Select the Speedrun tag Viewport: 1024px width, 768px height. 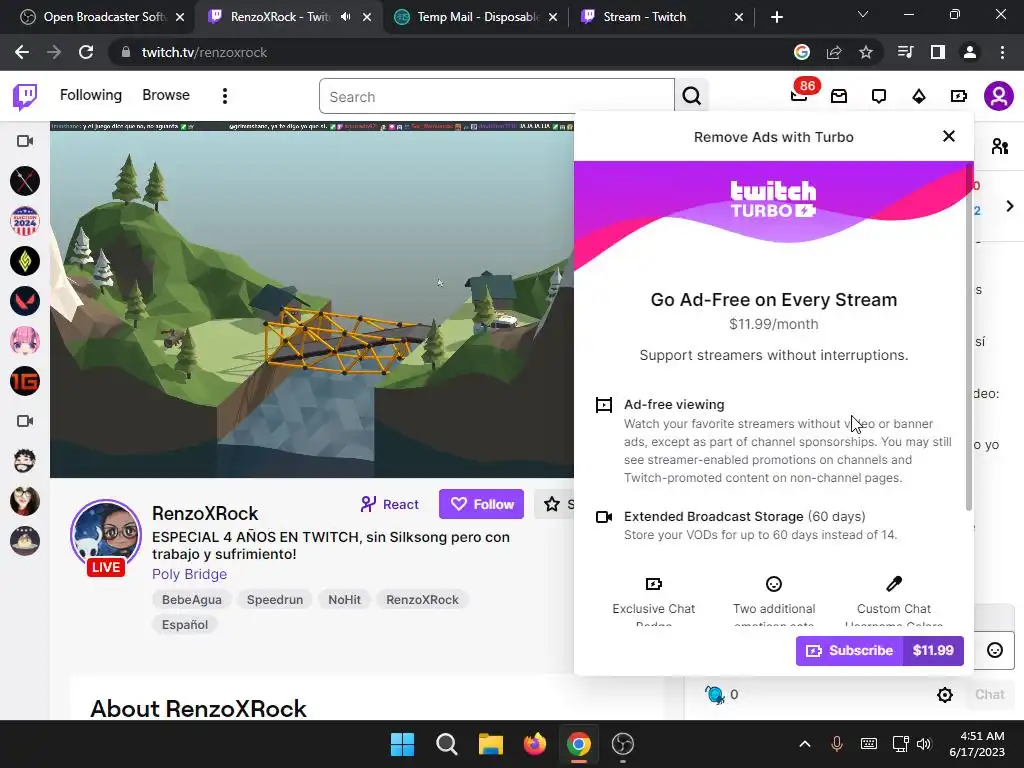click(x=274, y=600)
